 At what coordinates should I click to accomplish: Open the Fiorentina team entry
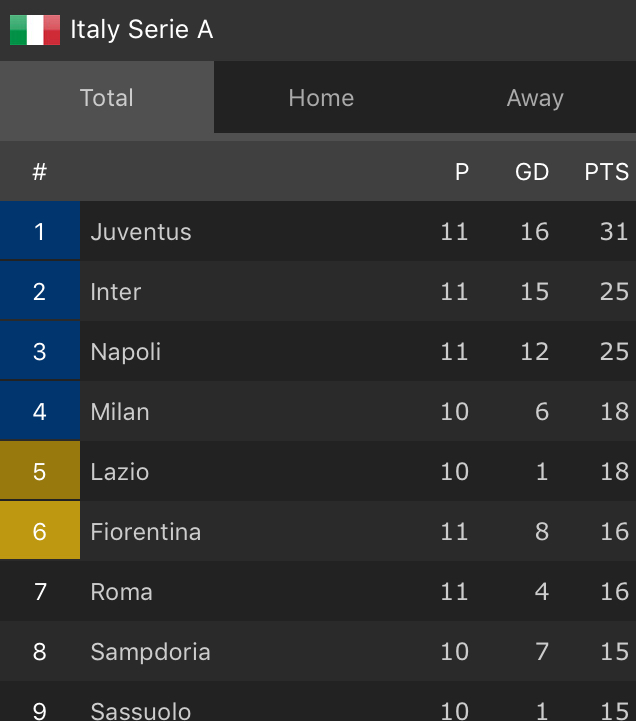[146, 532]
